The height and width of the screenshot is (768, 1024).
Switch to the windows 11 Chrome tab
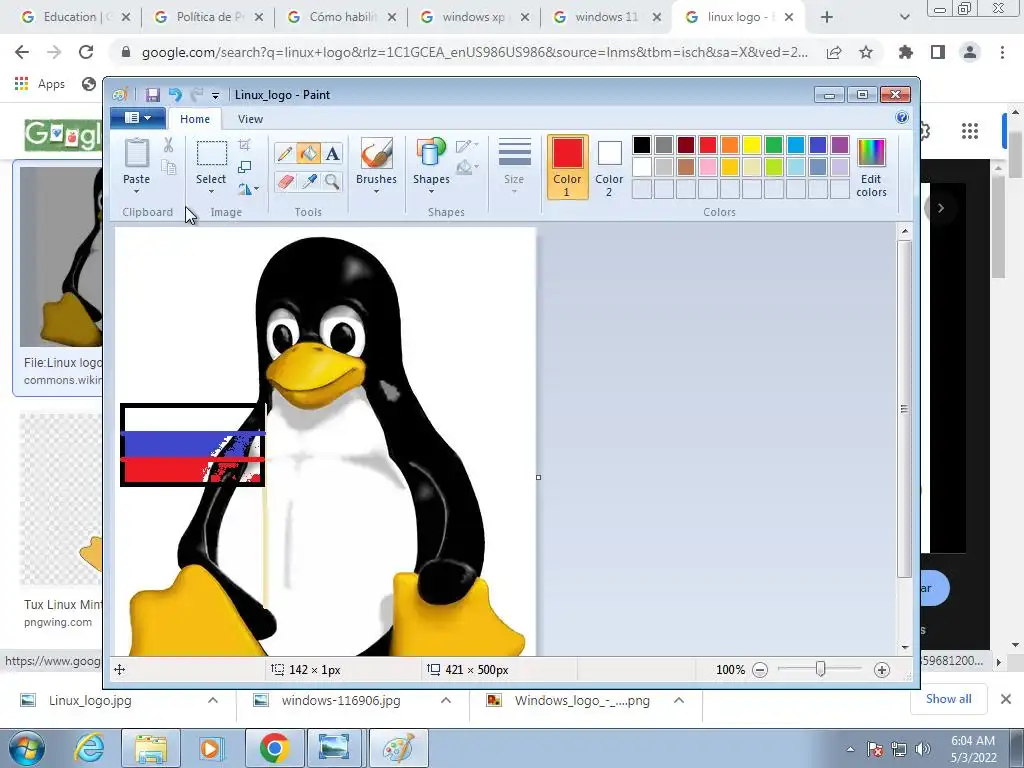(607, 17)
